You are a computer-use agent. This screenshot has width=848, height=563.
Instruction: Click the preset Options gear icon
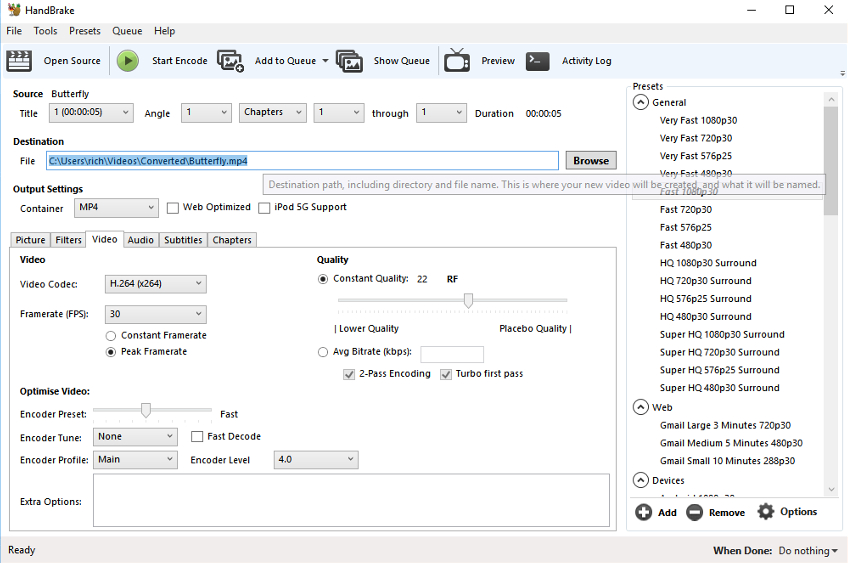[766, 512]
